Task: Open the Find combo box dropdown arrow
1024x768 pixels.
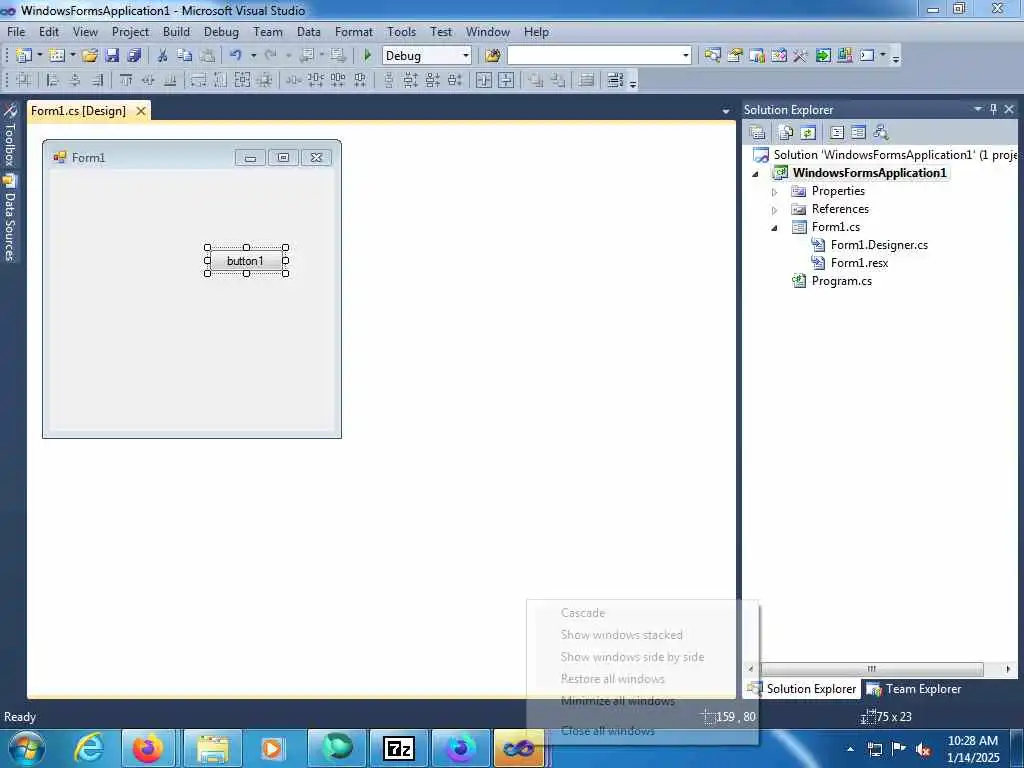Action: (685, 56)
